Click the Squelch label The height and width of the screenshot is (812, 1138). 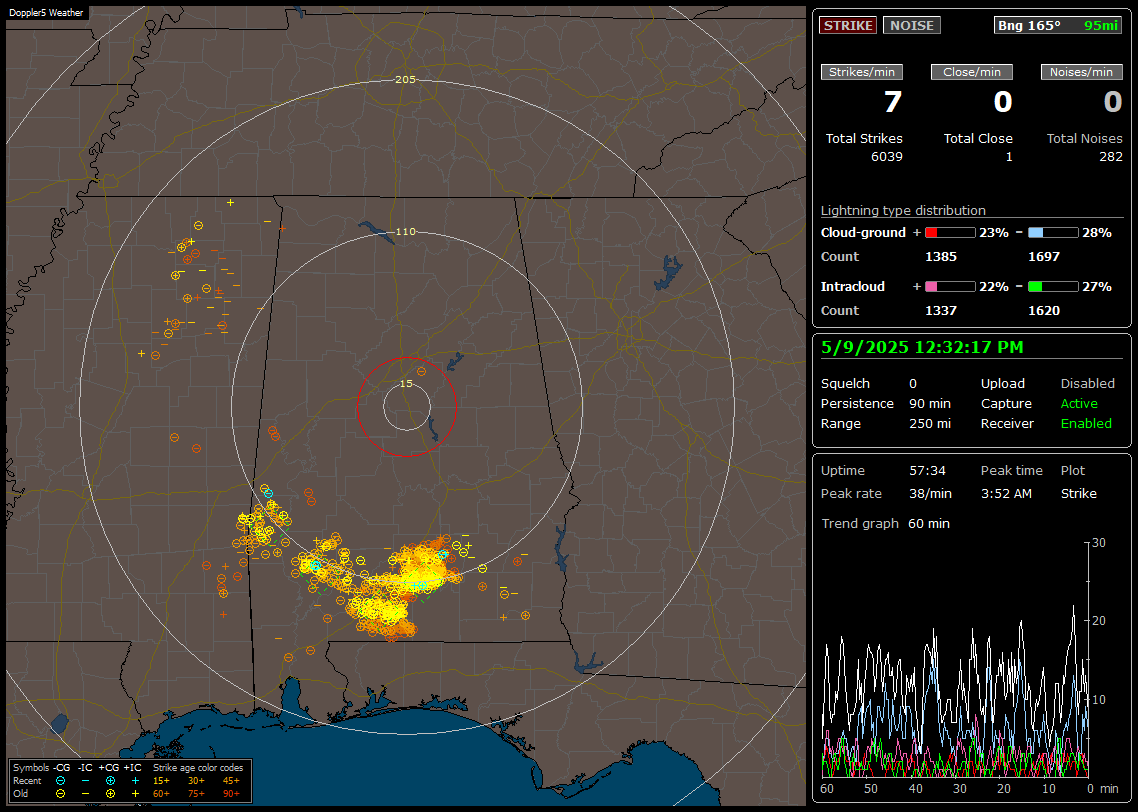click(845, 384)
